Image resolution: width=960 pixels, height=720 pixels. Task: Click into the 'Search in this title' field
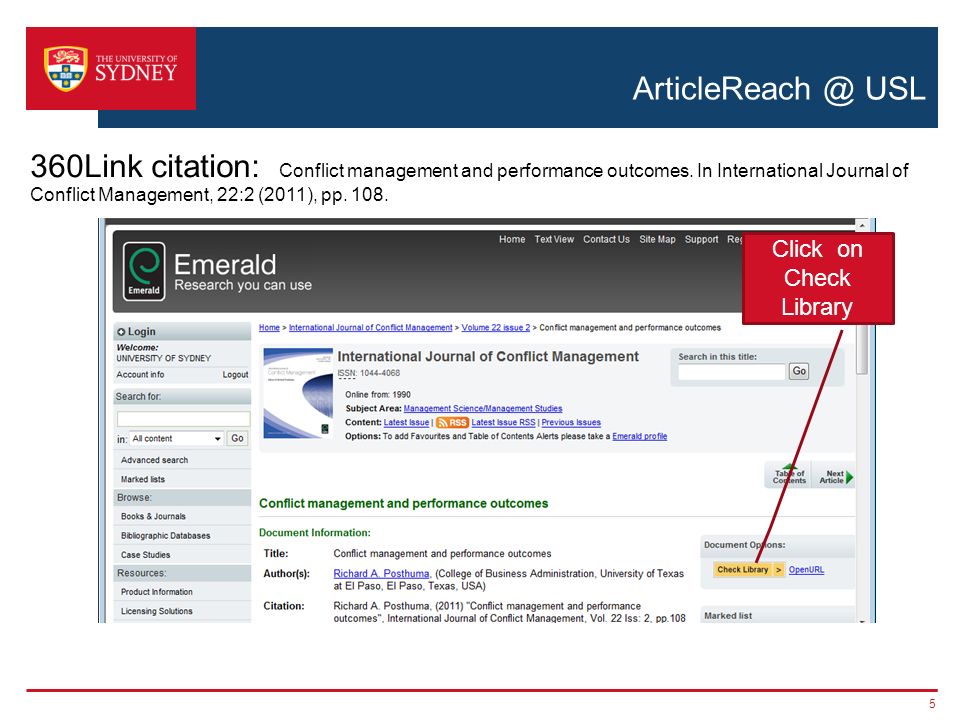pos(732,372)
